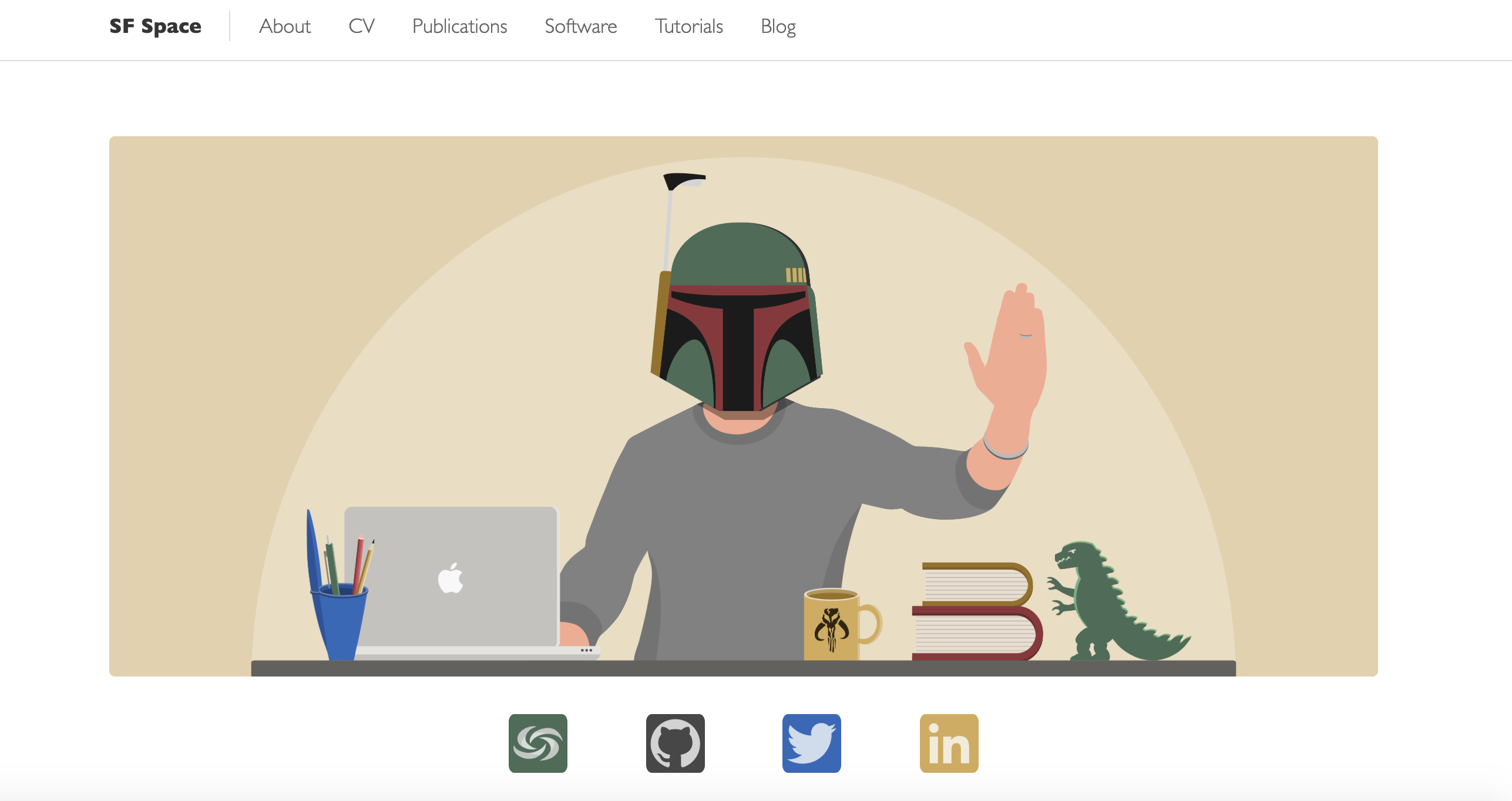This screenshot has height=801, width=1512.
Task: Open the LinkedIn profile icon
Action: click(949, 743)
